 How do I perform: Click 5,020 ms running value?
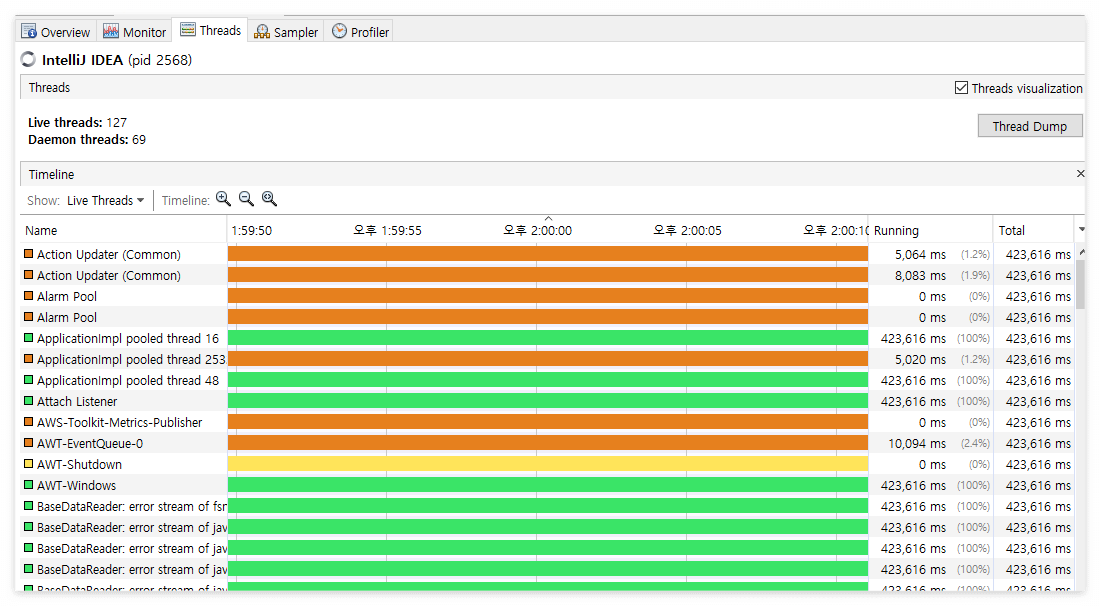pyautogui.click(x=920, y=359)
